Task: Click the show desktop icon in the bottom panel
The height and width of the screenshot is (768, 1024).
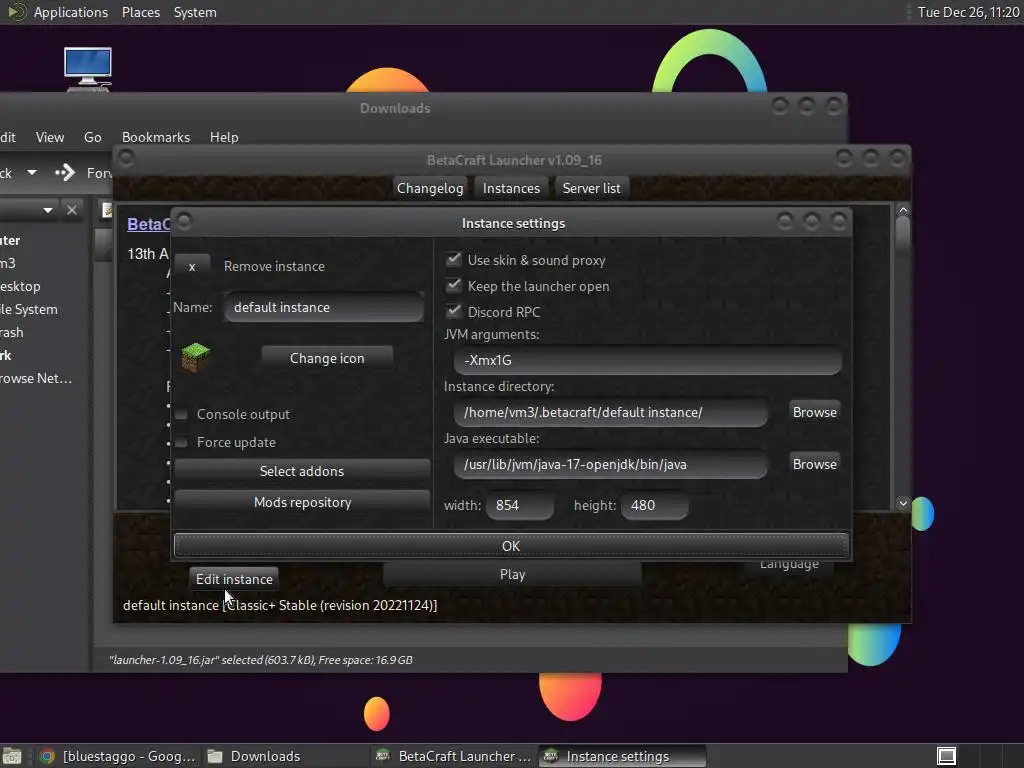Action: pos(12,756)
